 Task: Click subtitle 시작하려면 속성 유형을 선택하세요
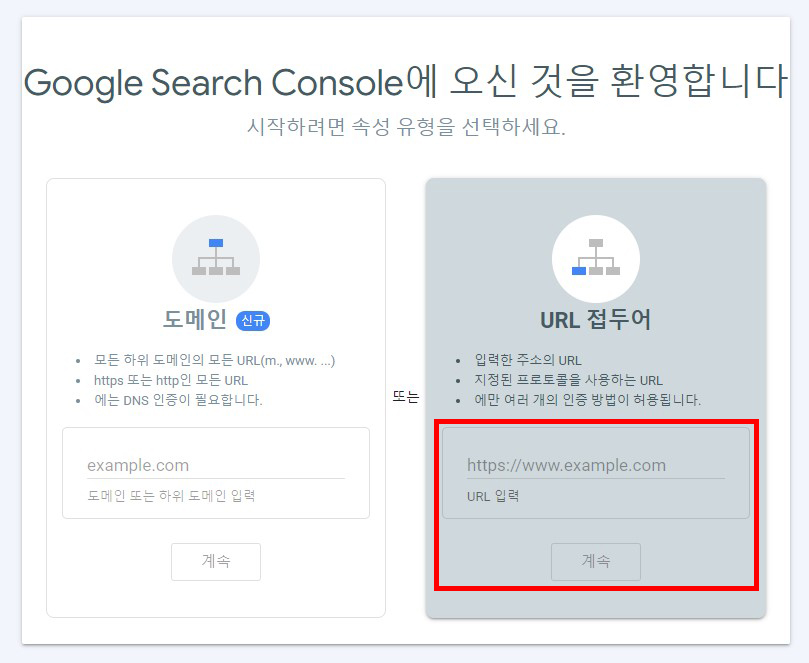(406, 127)
